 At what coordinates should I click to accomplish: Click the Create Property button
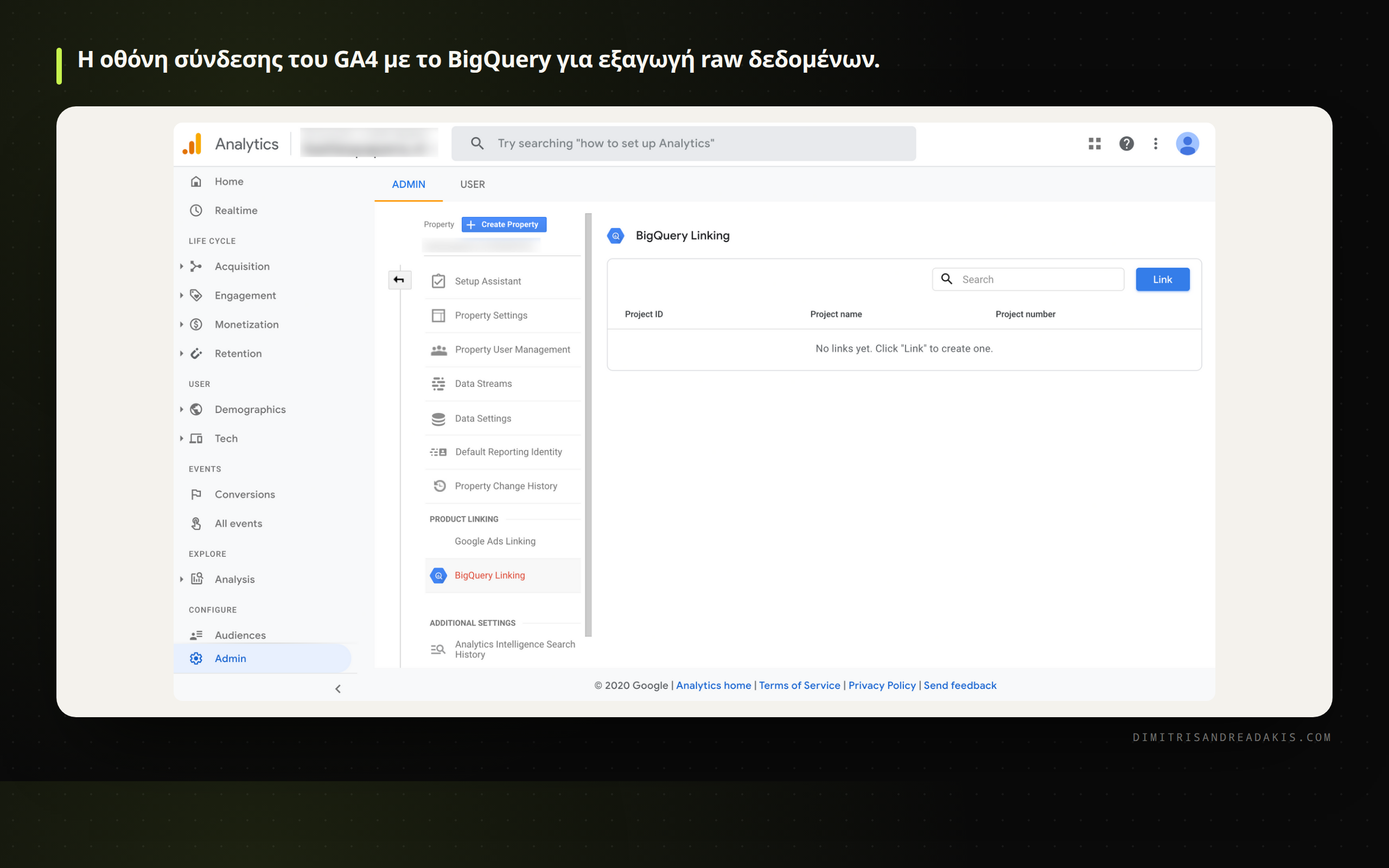[504, 225]
